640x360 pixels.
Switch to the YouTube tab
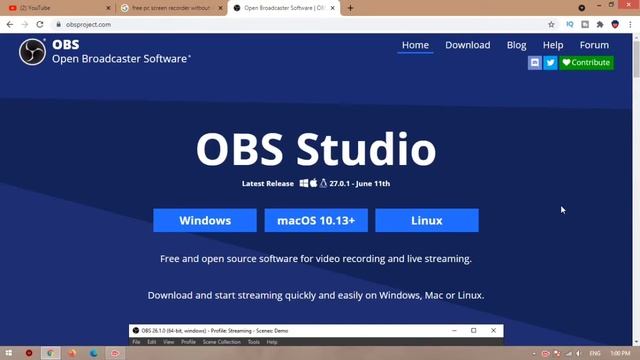click(58, 8)
